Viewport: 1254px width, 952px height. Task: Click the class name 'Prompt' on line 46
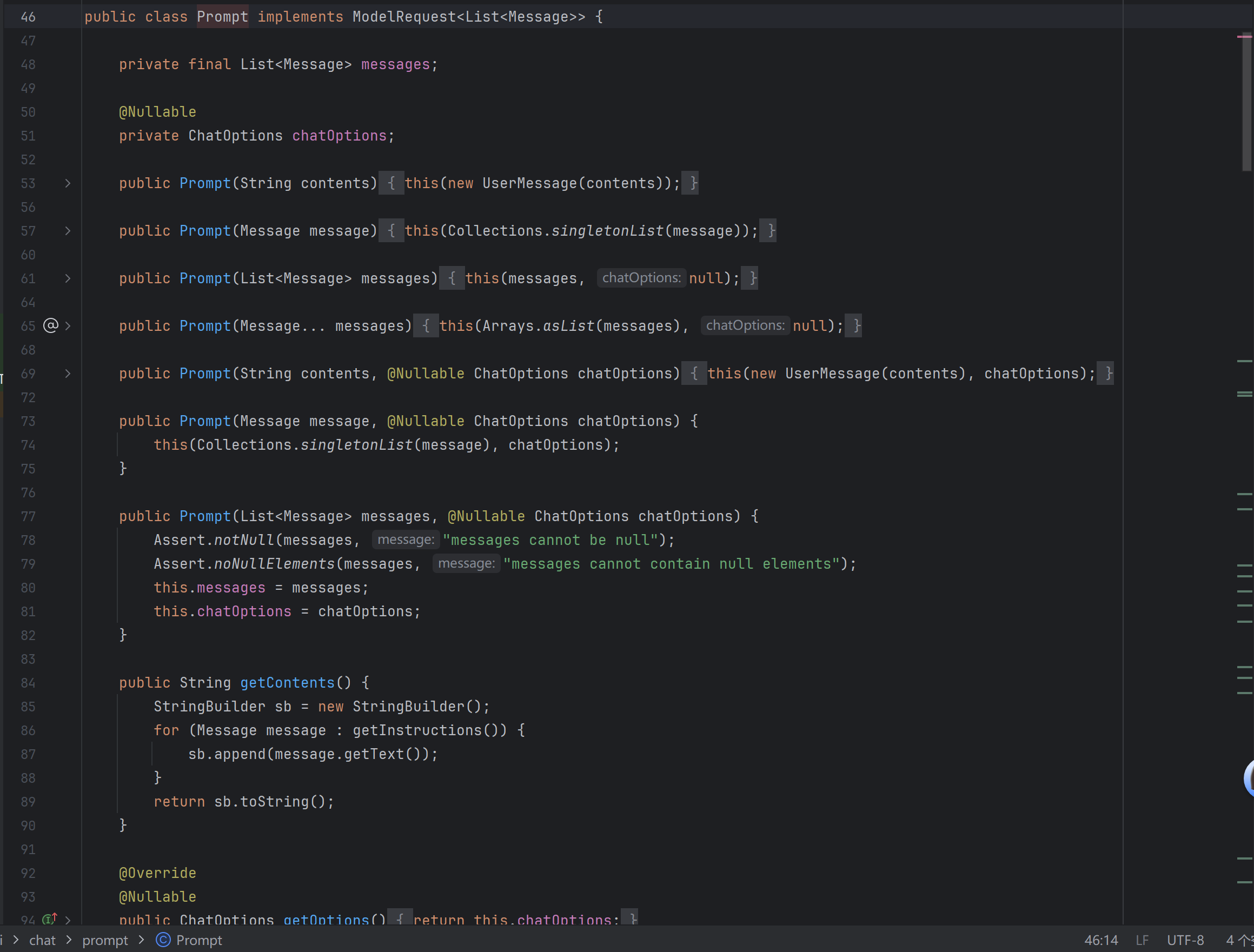(x=222, y=17)
